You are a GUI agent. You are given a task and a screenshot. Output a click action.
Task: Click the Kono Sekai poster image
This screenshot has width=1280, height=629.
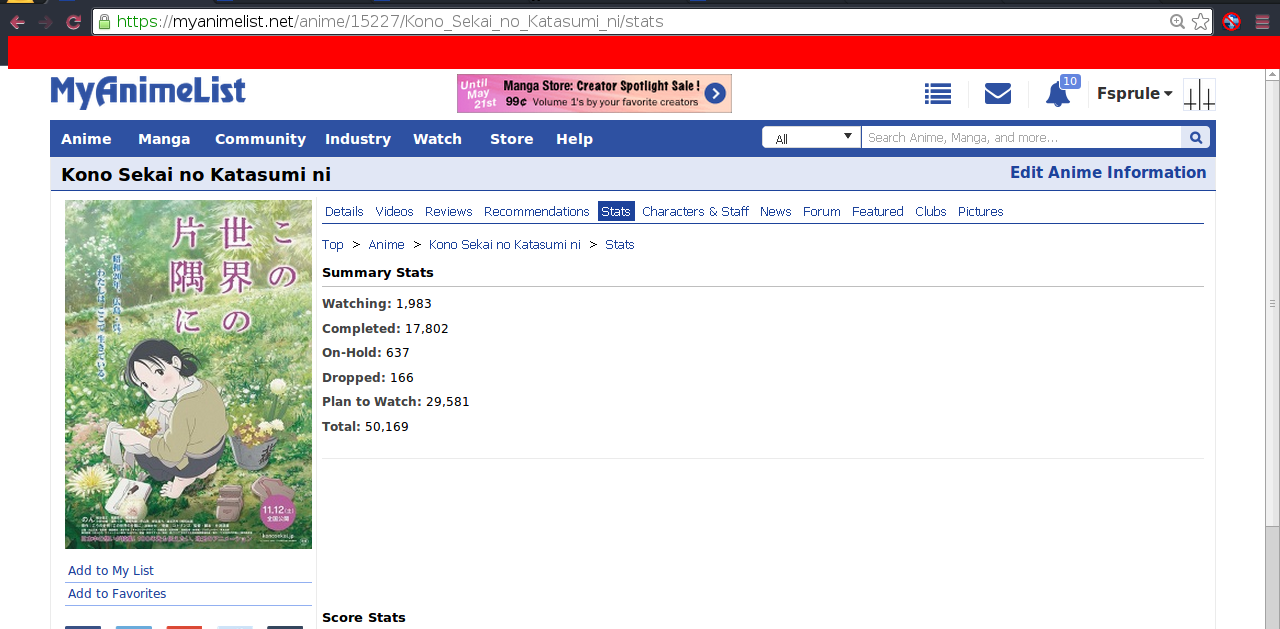tap(188, 374)
